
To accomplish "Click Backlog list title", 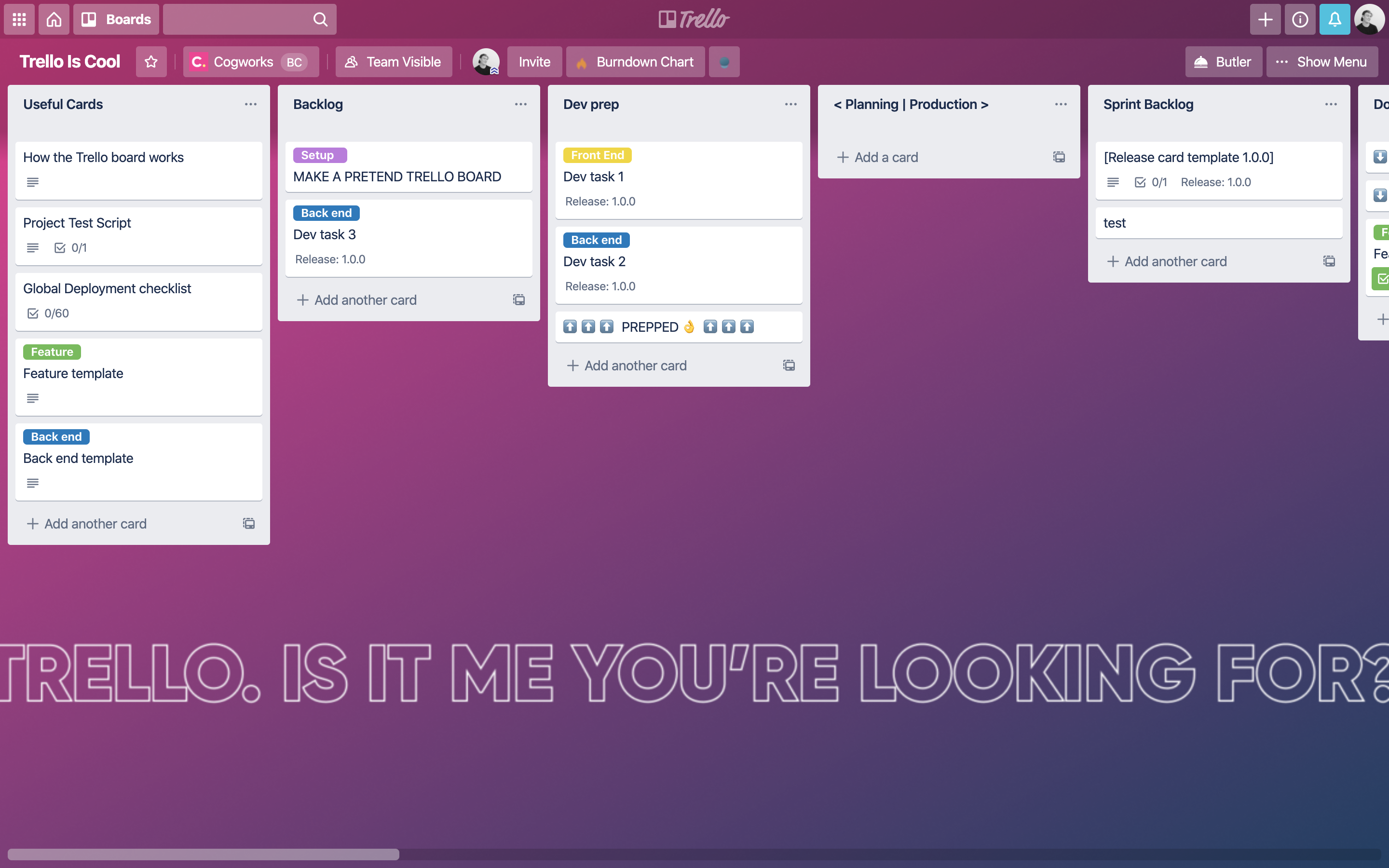I will 318,105.
